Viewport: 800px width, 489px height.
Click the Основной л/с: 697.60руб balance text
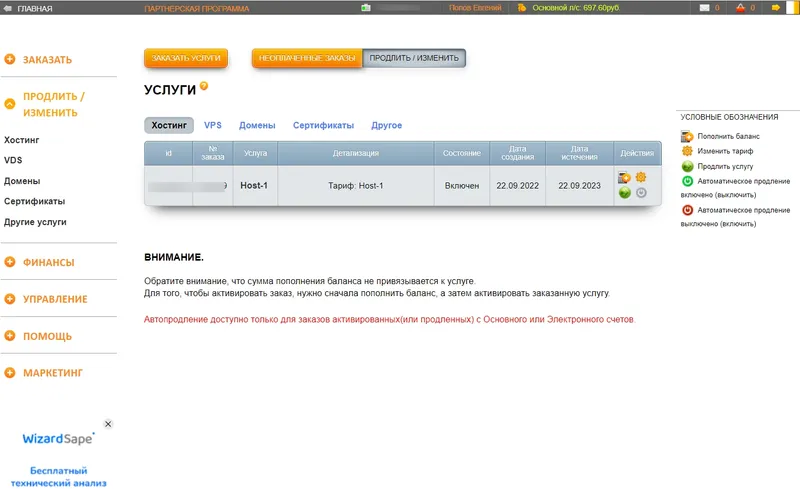(x=576, y=8)
